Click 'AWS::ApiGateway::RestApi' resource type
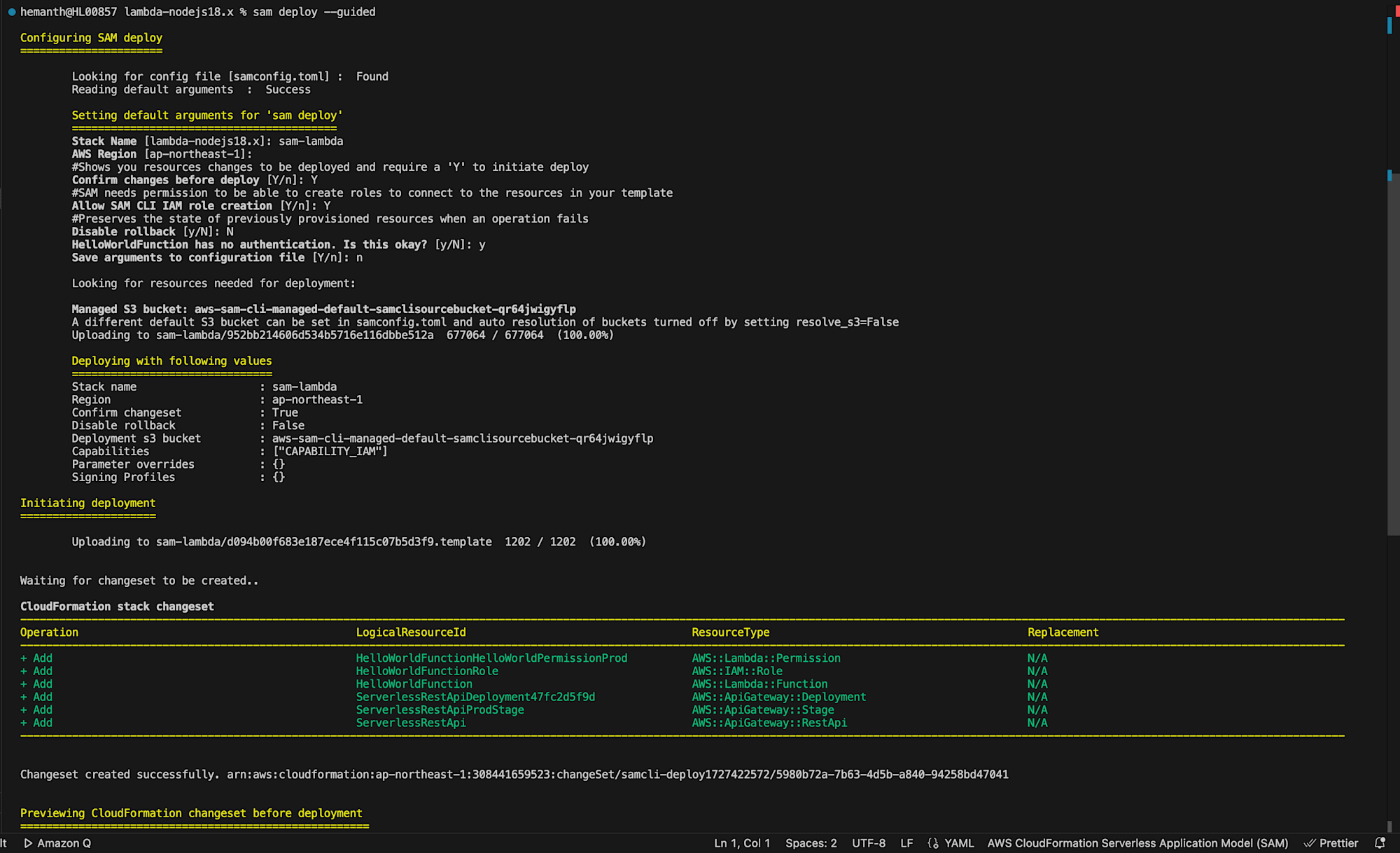The width and height of the screenshot is (1400, 853). pos(769,723)
